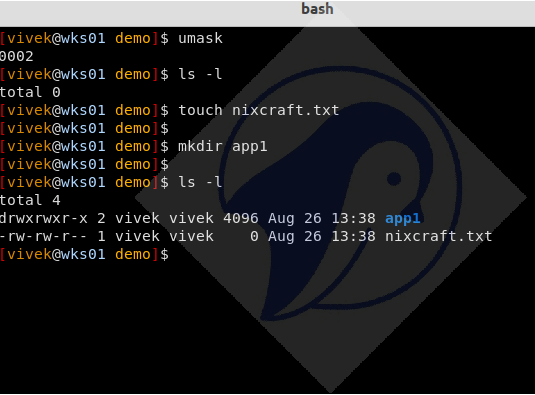Click the 0 size value of nixcraft.txt
The width and height of the screenshot is (535, 395).
[x=254, y=236]
